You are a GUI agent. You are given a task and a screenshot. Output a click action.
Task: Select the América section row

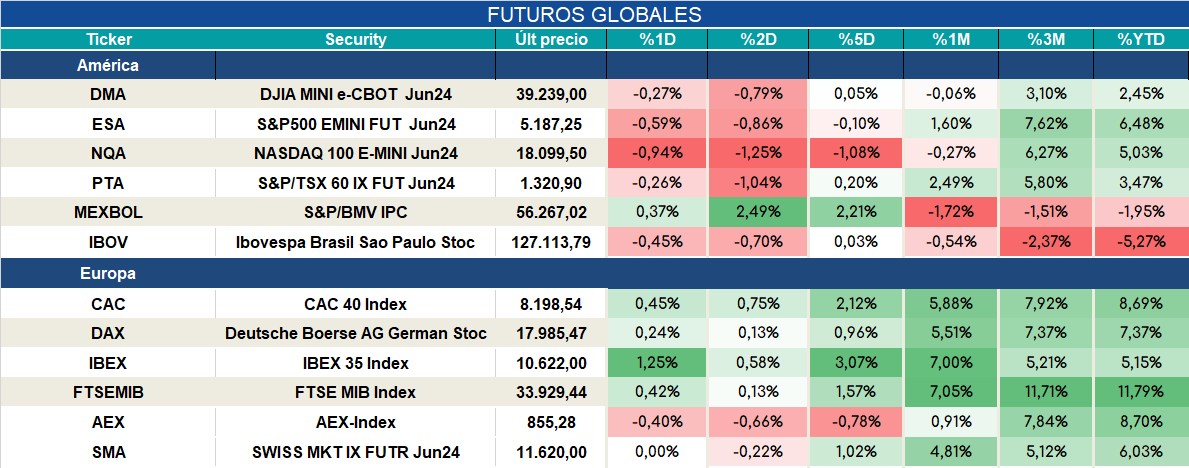[x=594, y=66]
